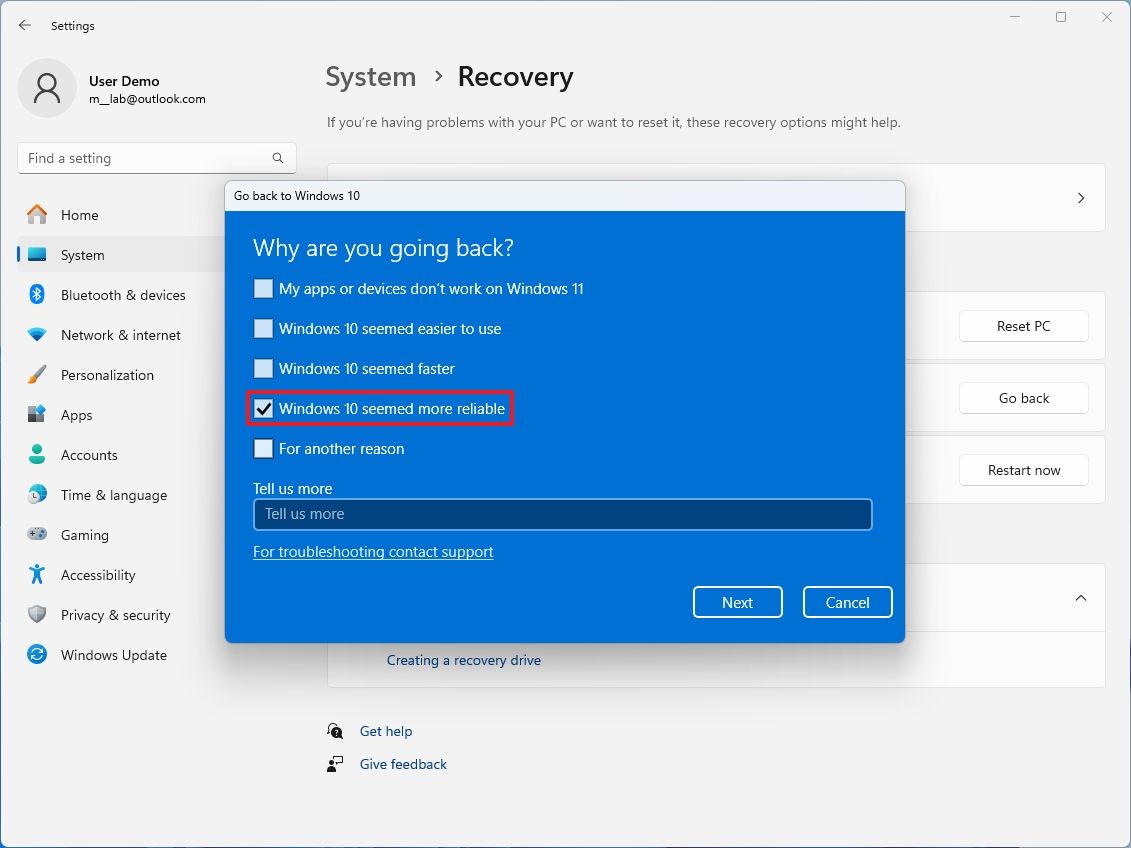Click the Next button in the dialog
Image resolution: width=1131 pixels, height=848 pixels.
(x=737, y=602)
